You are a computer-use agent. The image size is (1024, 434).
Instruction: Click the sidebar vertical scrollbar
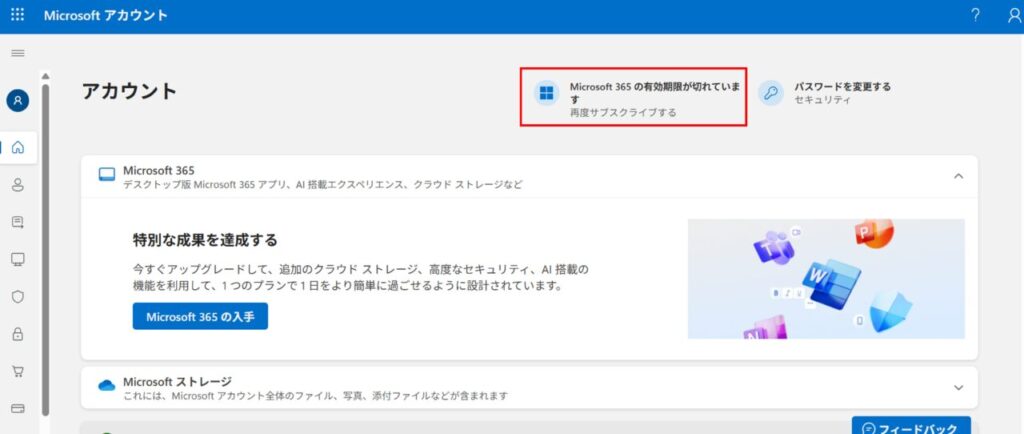click(45, 248)
